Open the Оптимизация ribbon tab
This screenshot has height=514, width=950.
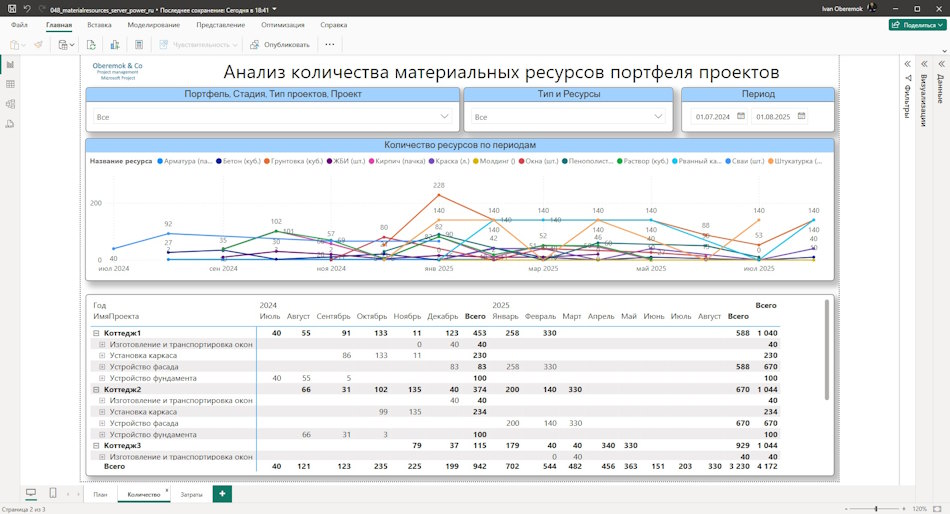pyautogui.click(x=283, y=25)
